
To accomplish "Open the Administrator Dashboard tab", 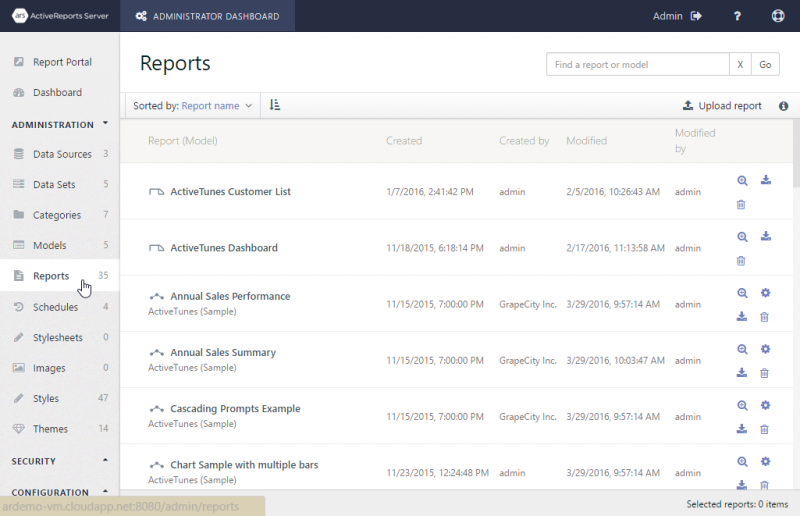I will click(207, 16).
